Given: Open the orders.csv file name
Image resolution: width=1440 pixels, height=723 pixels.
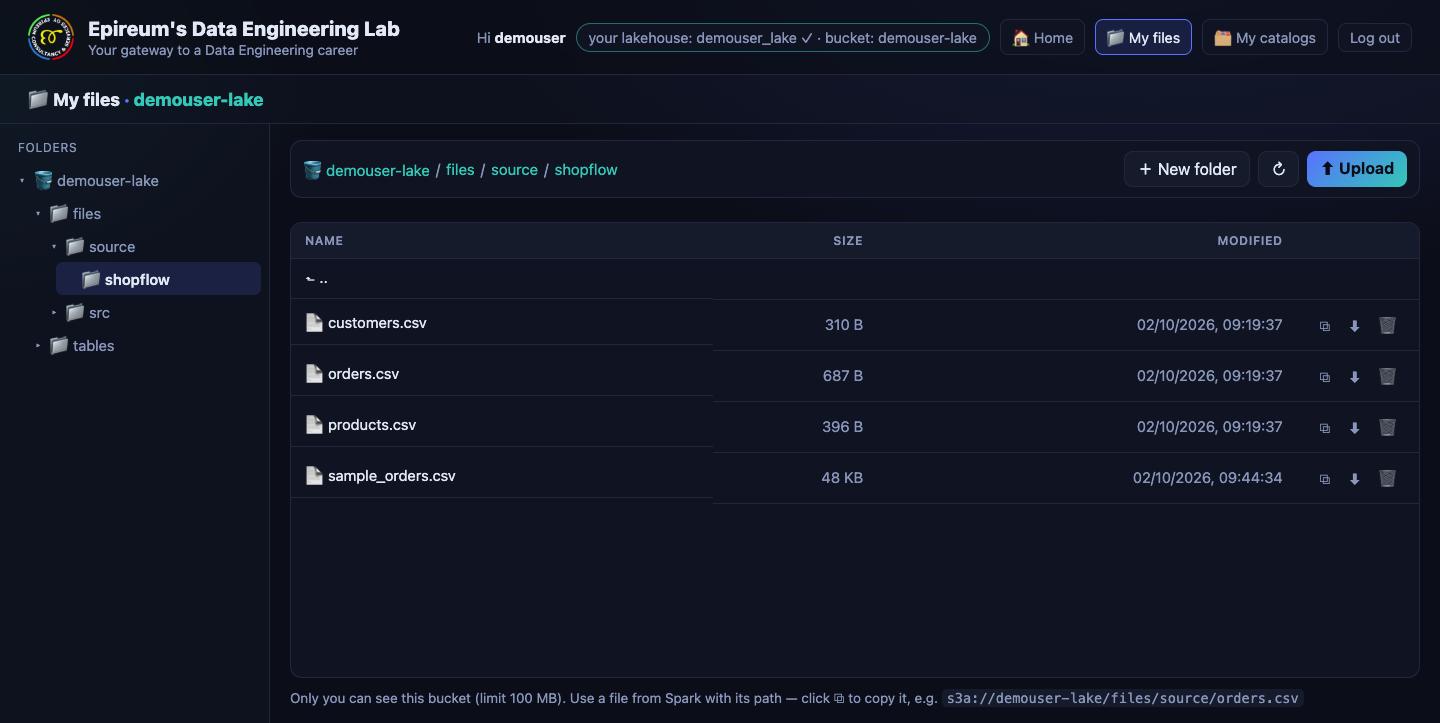Looking at the screenshot, I should coord(363,374).
